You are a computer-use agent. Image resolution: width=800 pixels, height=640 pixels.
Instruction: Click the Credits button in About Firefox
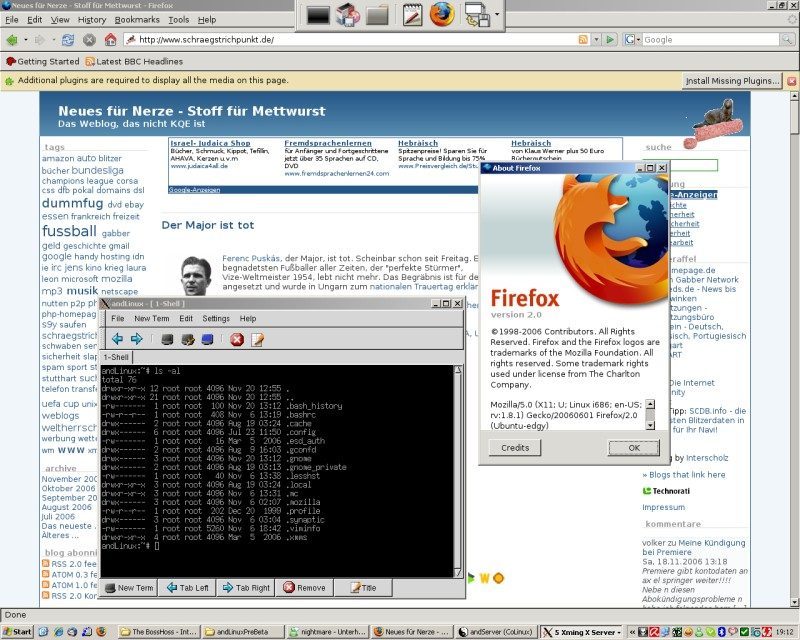point(515,448)
